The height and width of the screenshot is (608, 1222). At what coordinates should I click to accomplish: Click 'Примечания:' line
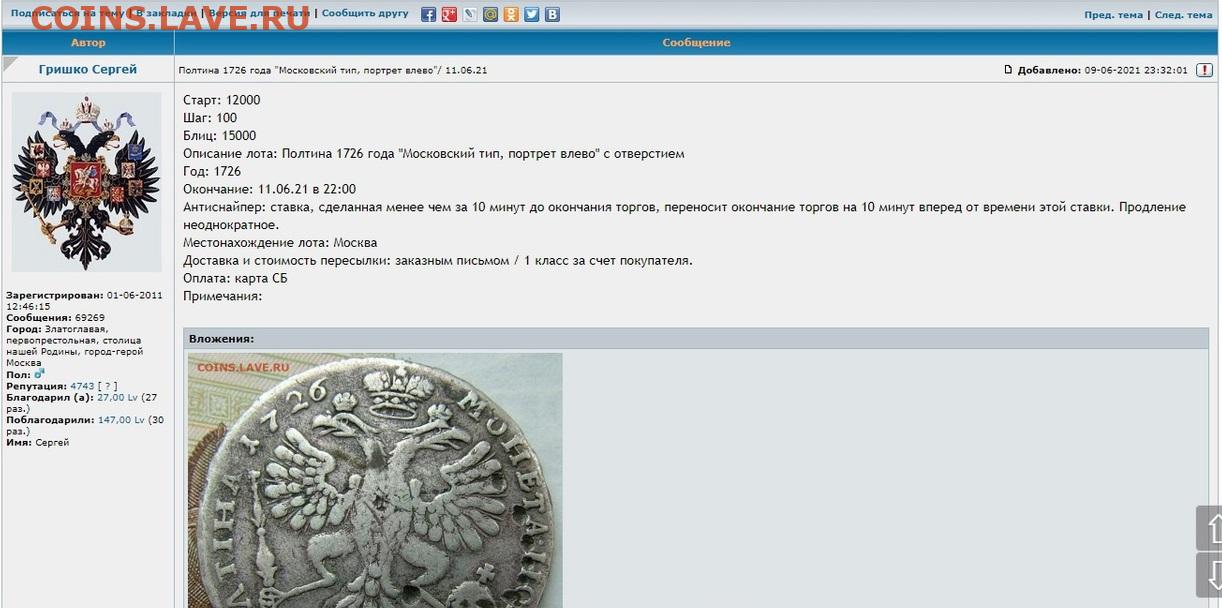[x=222, y=297]
